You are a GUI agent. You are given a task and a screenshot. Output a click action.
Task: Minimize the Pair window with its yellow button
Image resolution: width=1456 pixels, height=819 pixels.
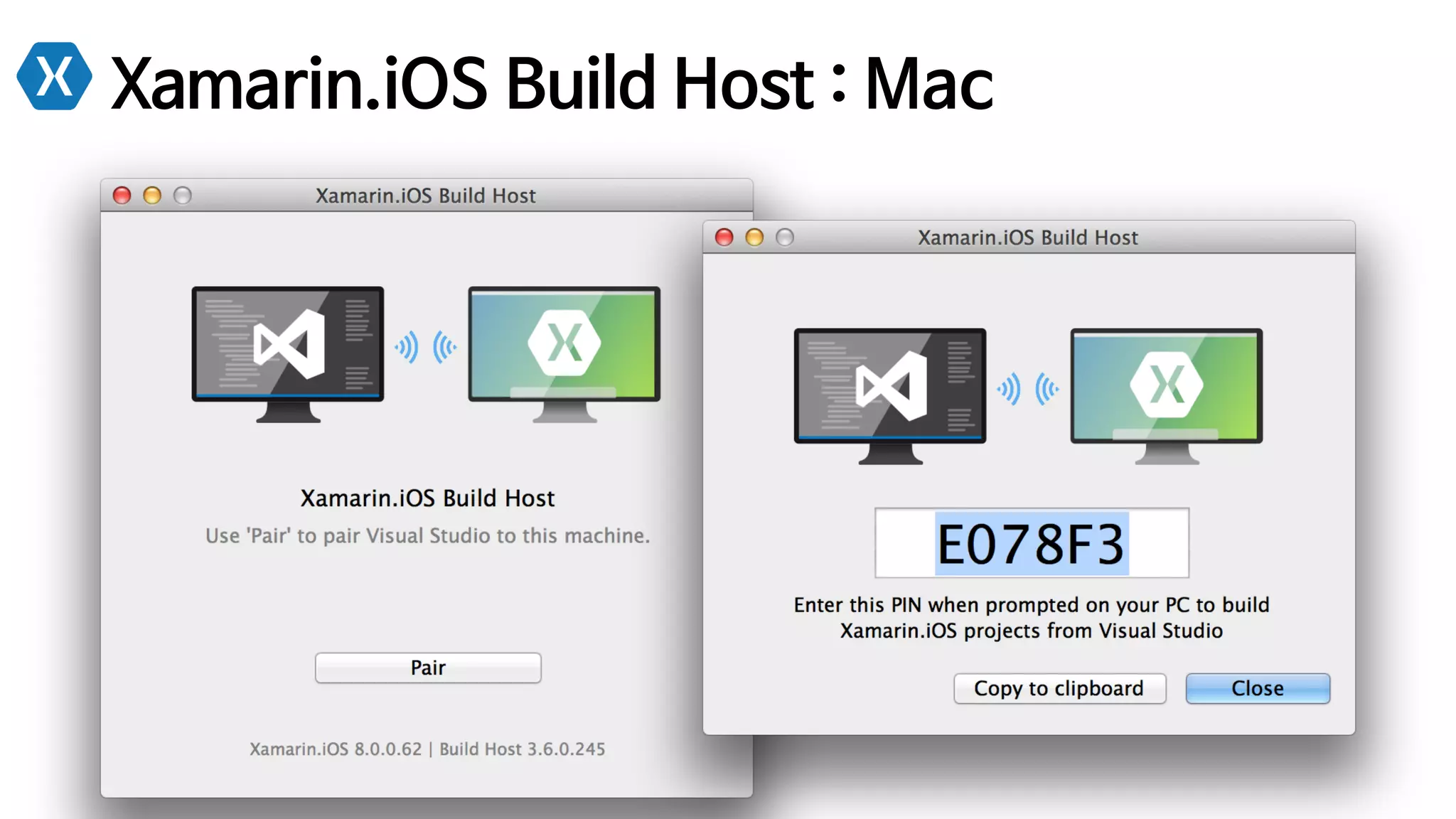click(152, 196)
